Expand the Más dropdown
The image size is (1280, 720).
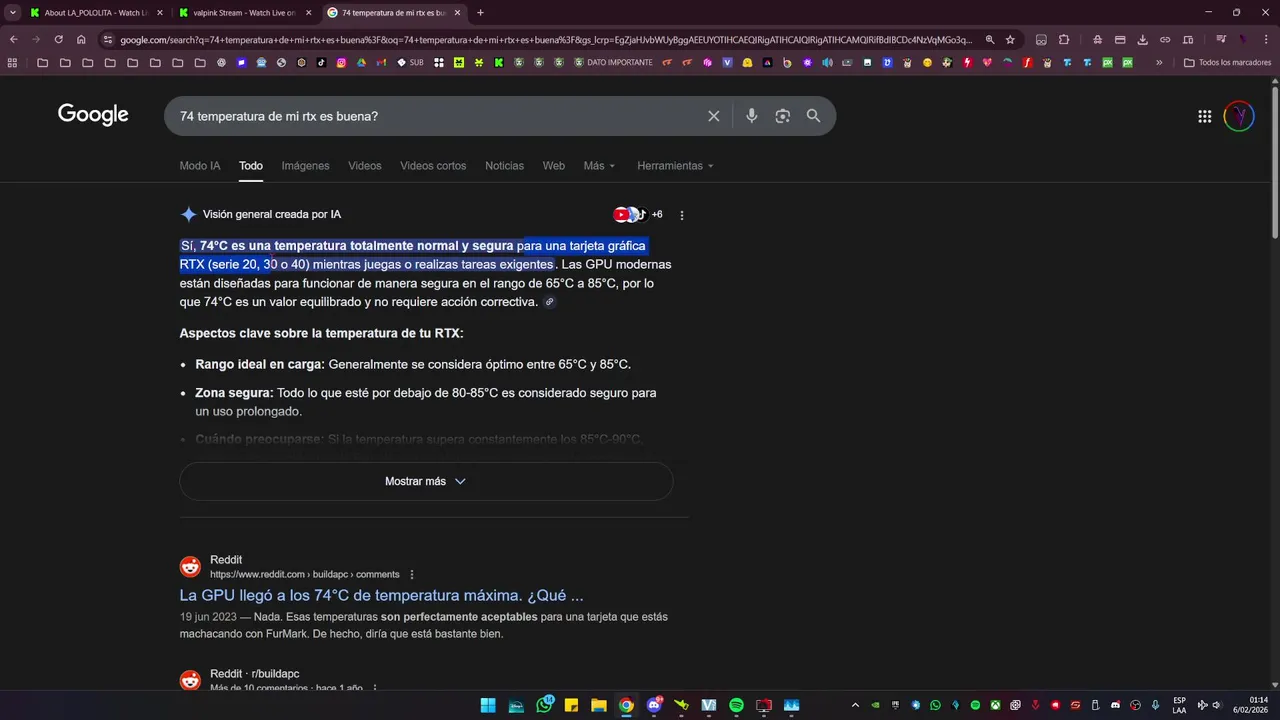(600, 166)
